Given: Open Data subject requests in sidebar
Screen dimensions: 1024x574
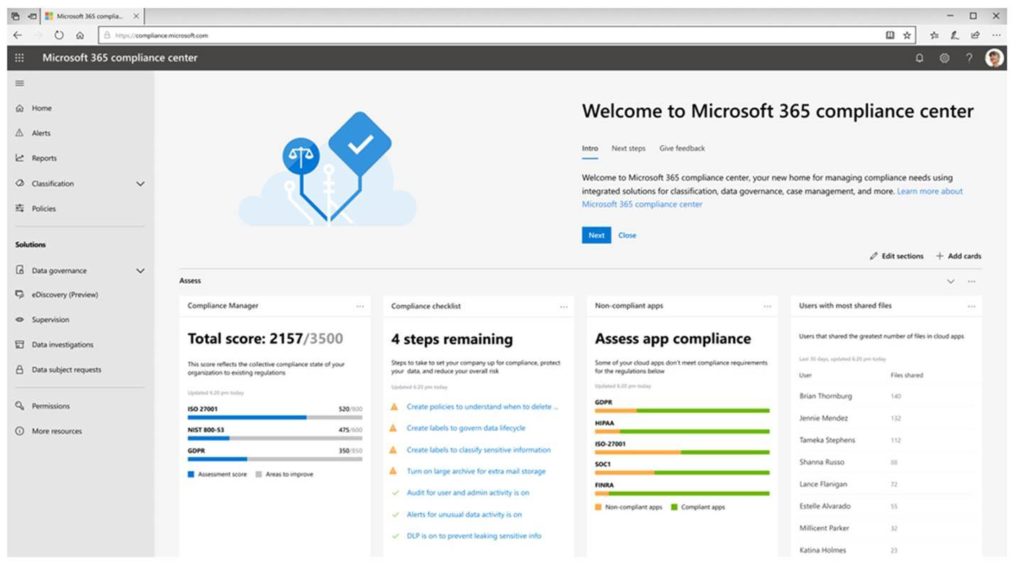Looking at the screenshot, I should pyautogui.click(x=67, y=370).
